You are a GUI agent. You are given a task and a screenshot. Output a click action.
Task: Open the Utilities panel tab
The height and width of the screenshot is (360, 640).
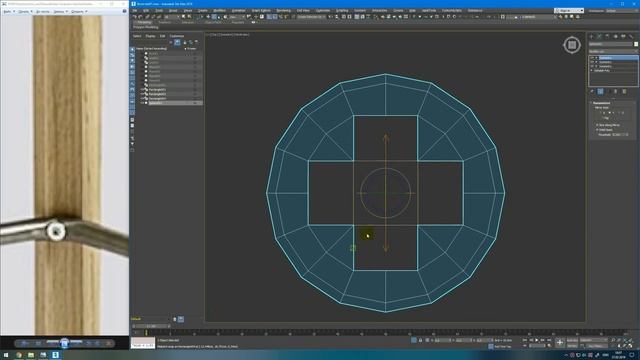point(631,36)
